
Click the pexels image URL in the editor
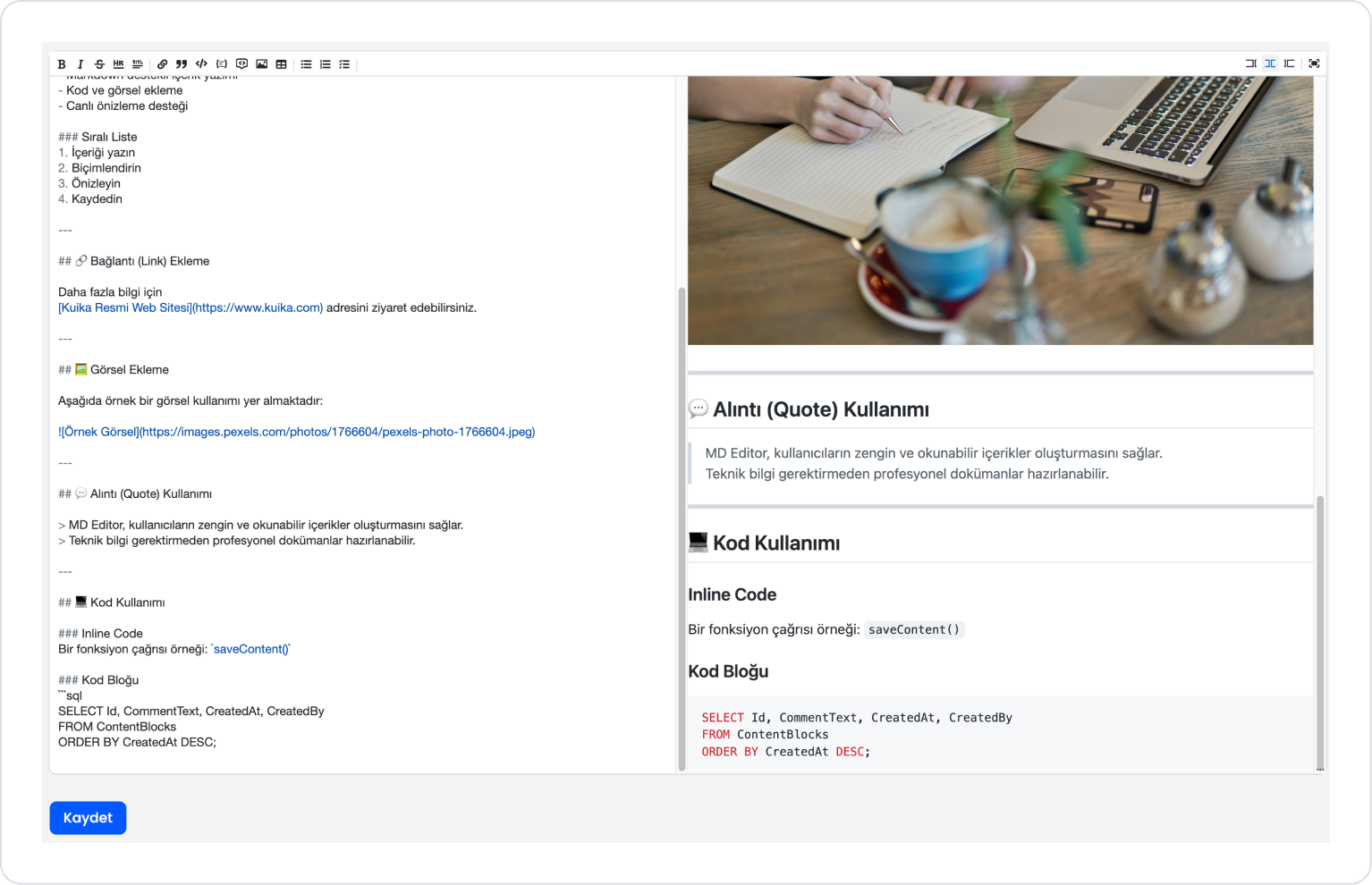point(338,432)
